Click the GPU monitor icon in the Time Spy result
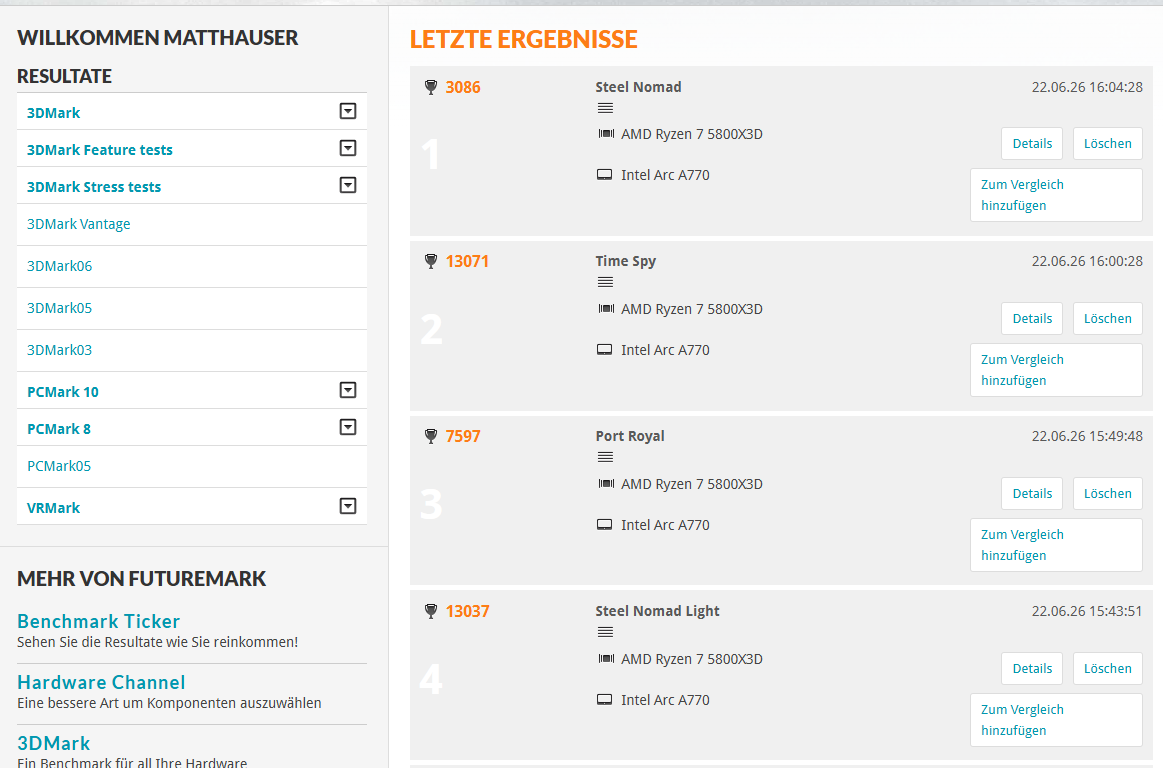The image size is (1163, 768). coord(604,349)
